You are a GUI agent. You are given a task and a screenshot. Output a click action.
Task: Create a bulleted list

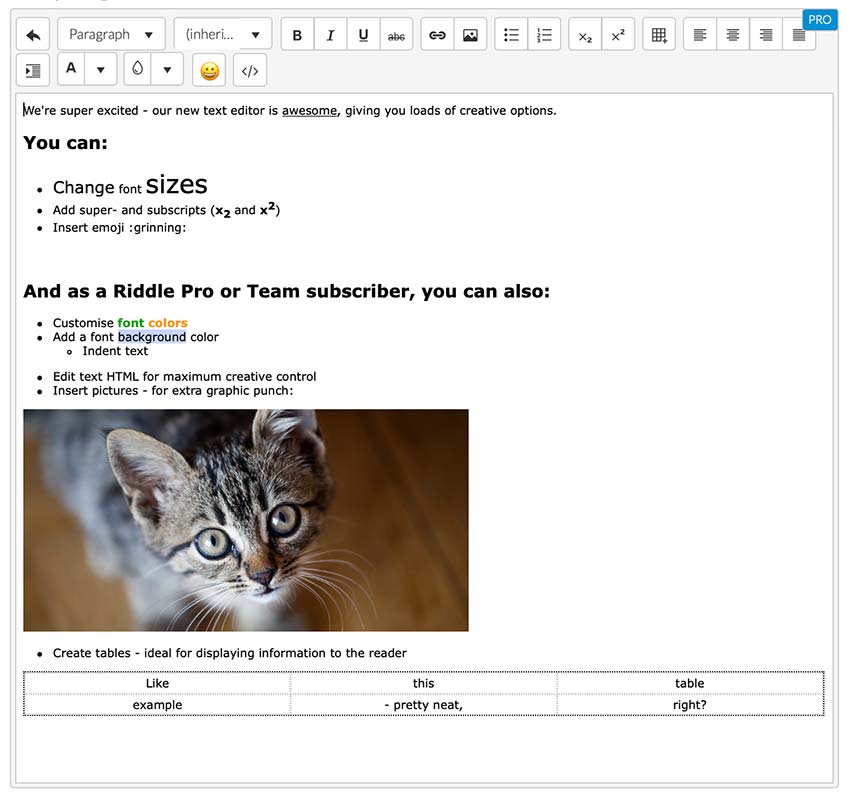pyautogui.click(x=511, y=35)
